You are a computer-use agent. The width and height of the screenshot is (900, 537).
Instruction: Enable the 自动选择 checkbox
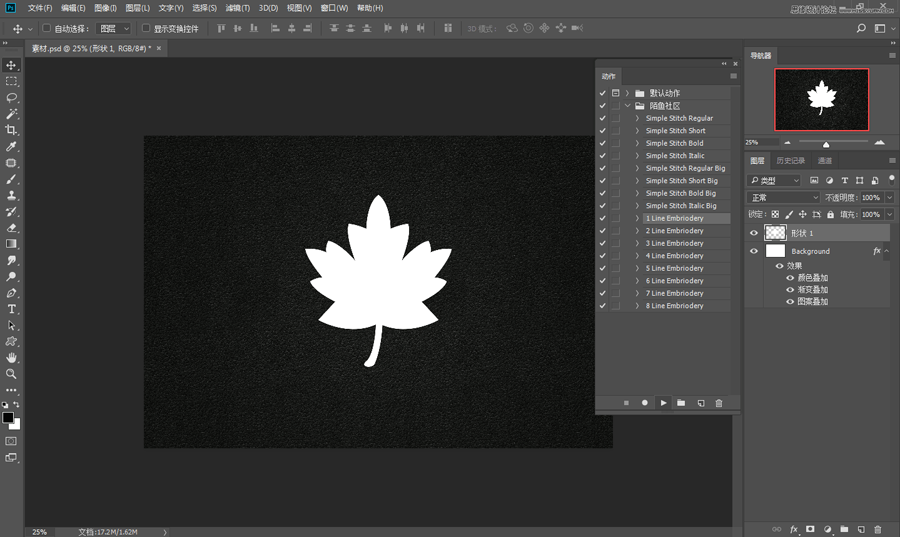[x=47, y=29]
